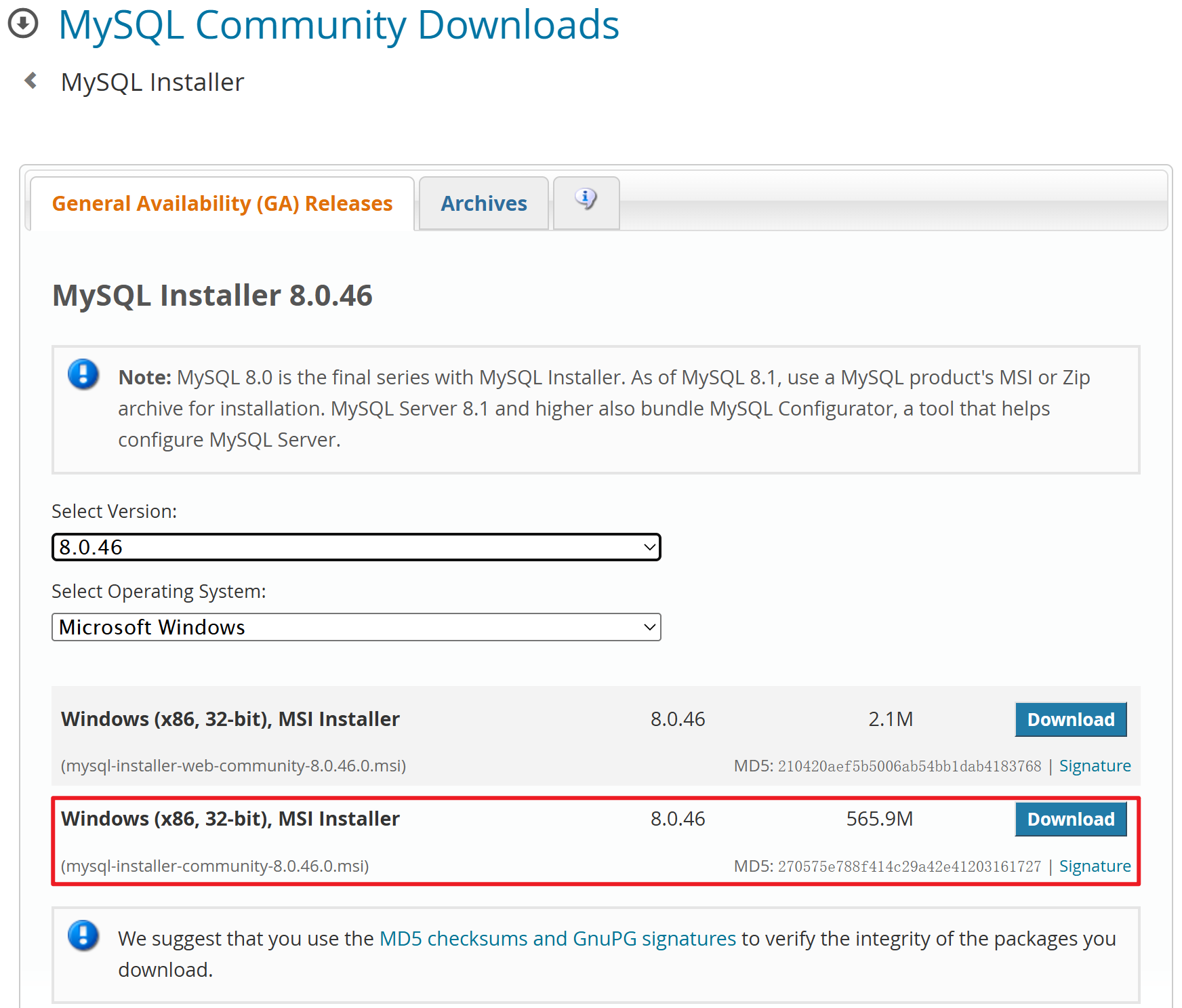Click the download circle icon beside the page title

point(23,24)
